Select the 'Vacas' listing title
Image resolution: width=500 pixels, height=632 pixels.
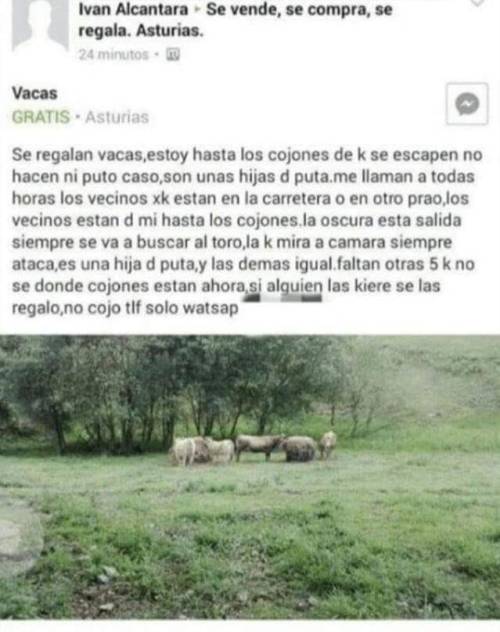pyautogui.click(x=35, y=94)
